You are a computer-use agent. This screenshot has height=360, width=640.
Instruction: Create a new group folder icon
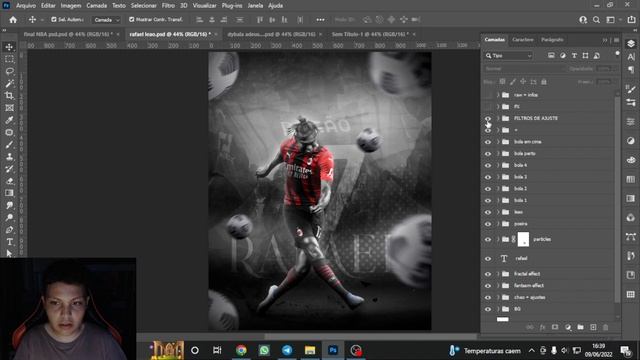tap(580, 327)
